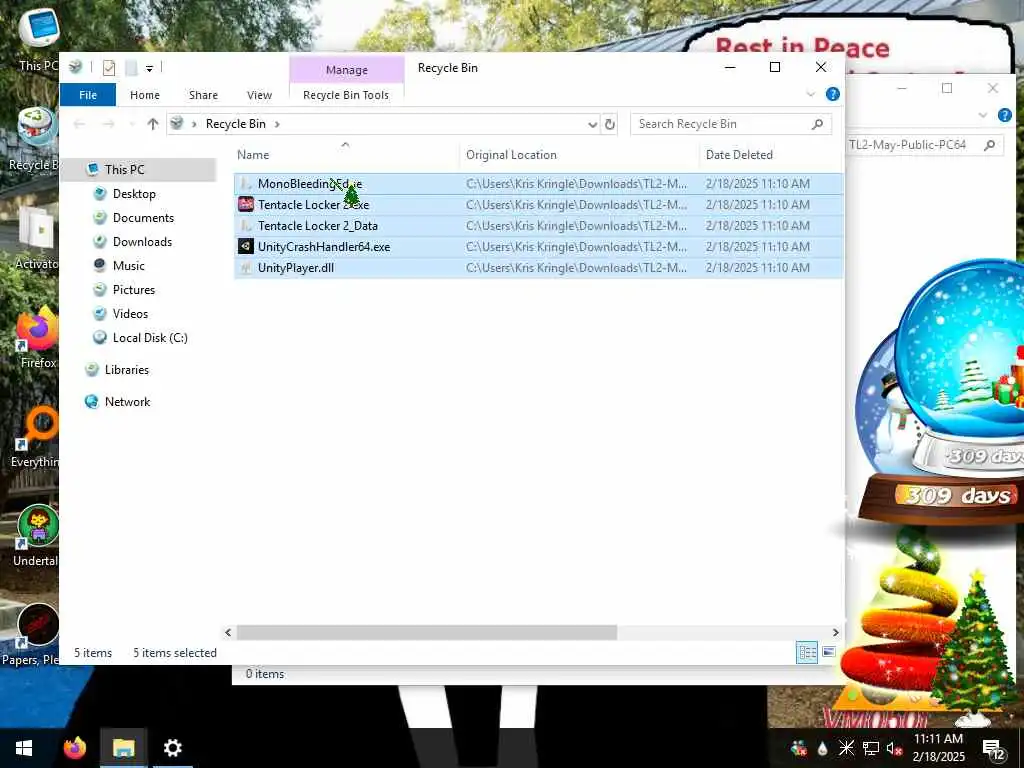Open the address bar history dropdown
The image size is (1024, 768).
coord(592,124)
